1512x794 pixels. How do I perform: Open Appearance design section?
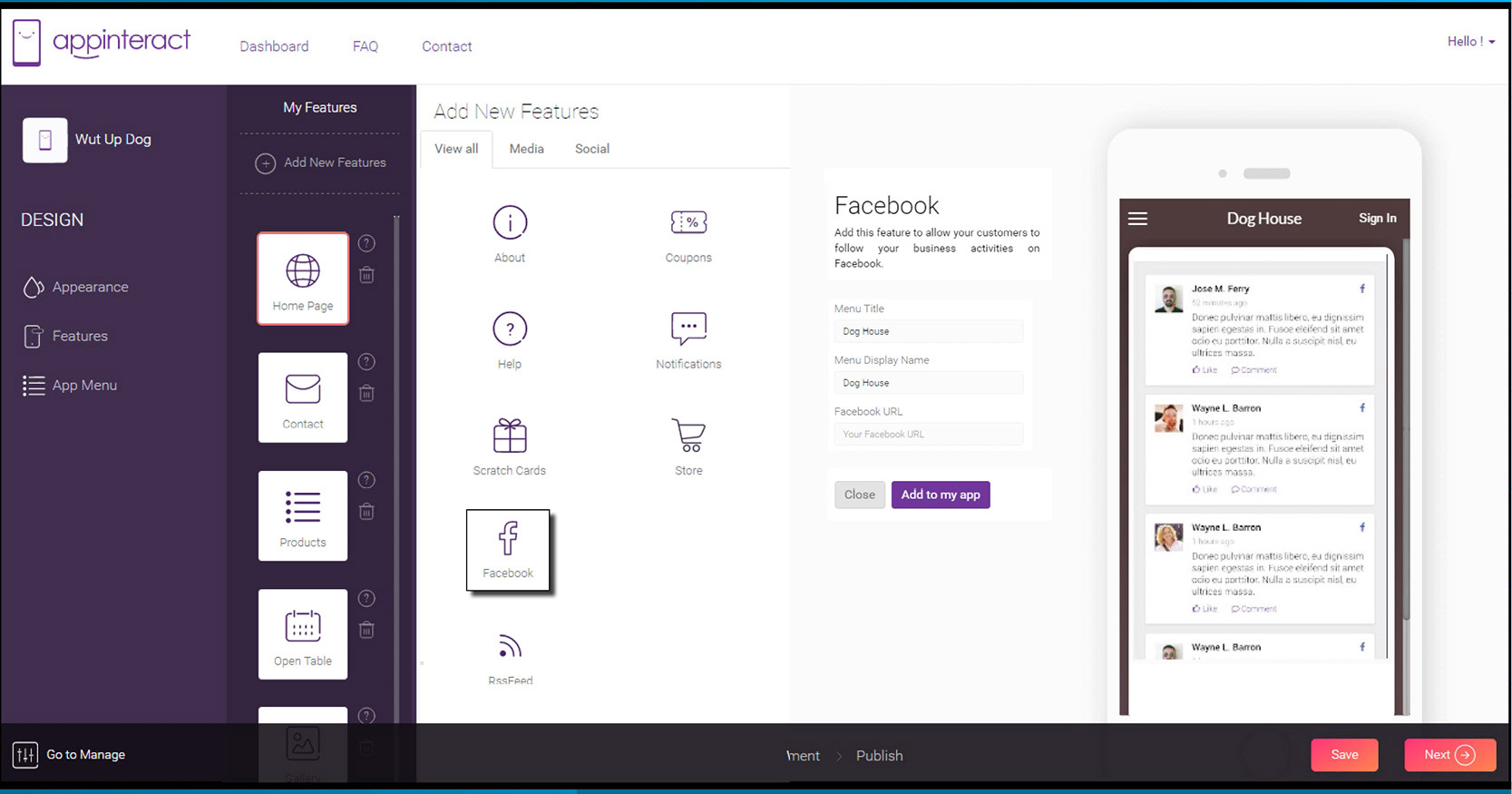pos(76,287)
